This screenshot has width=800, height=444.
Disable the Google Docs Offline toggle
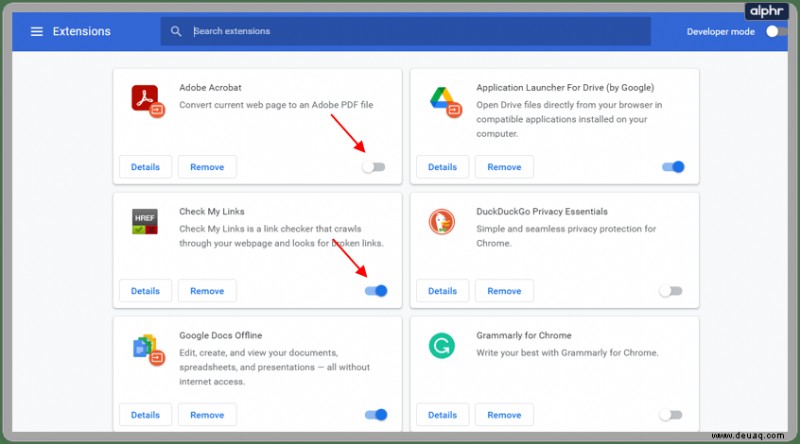[x=376, y=415]
